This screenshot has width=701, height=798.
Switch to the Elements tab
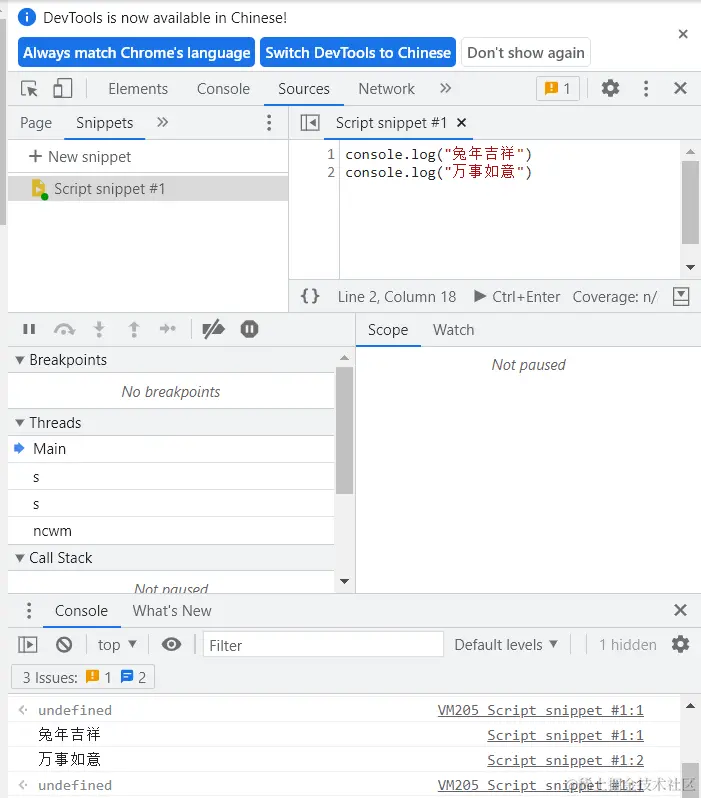click(x=138, y=89)
